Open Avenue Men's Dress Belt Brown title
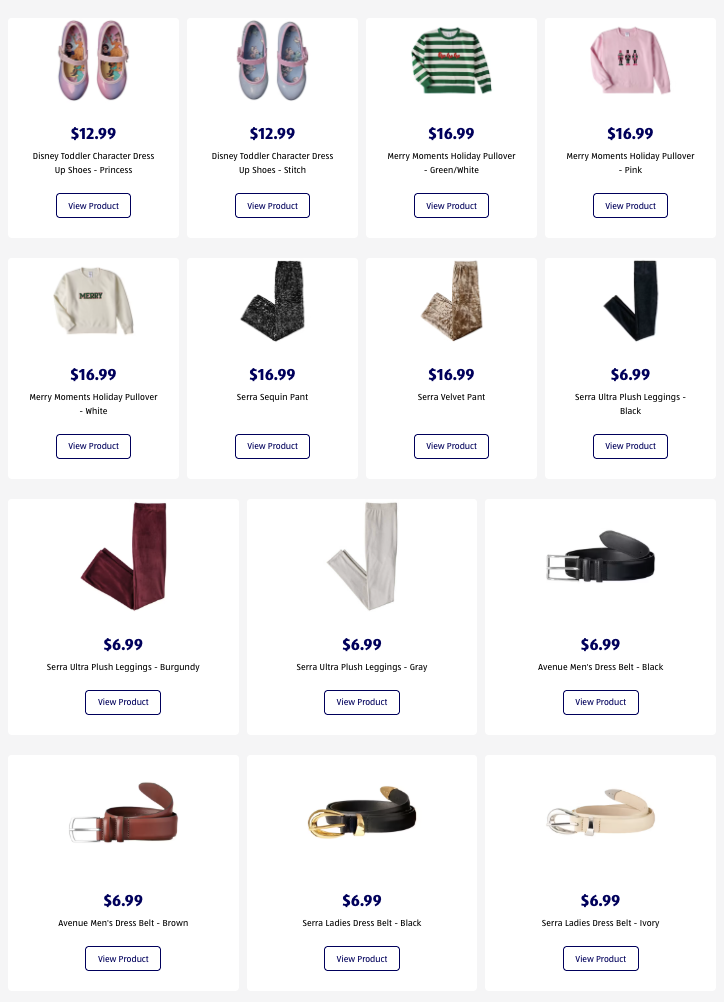This screenshot has width=724, height=1002. [x=123, y=923]
